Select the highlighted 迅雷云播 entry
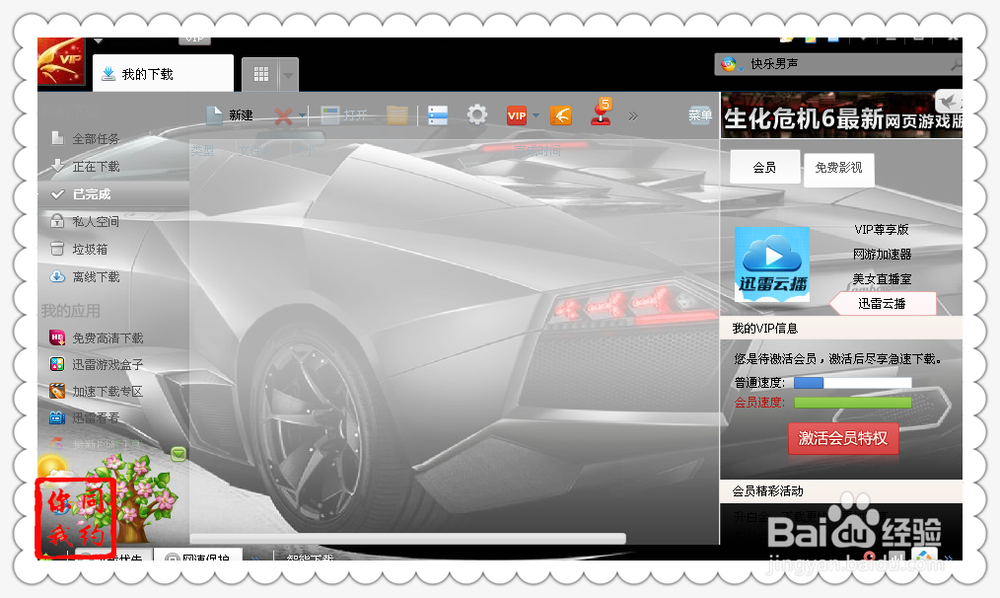Image resolution: width=1000 pixels, height=598 pixels. pos(883,303)
